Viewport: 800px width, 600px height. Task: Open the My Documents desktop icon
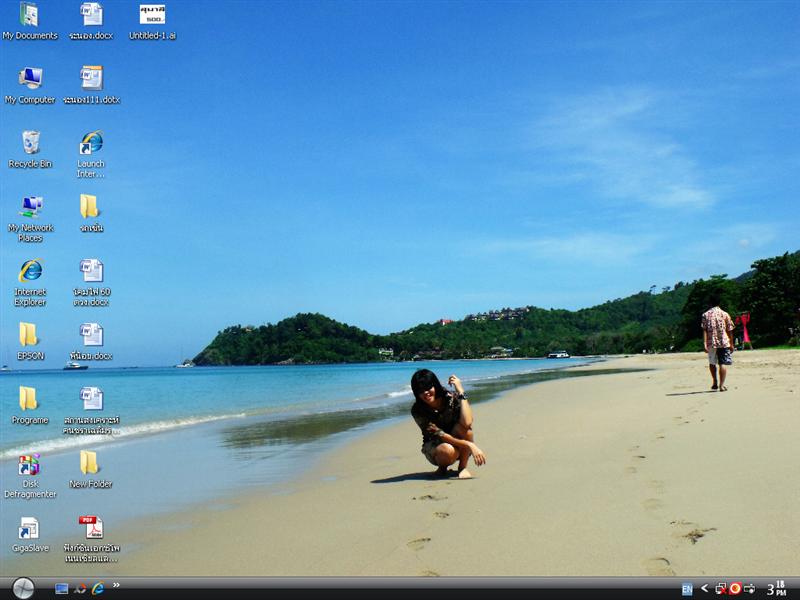click(x=30, y=15)
